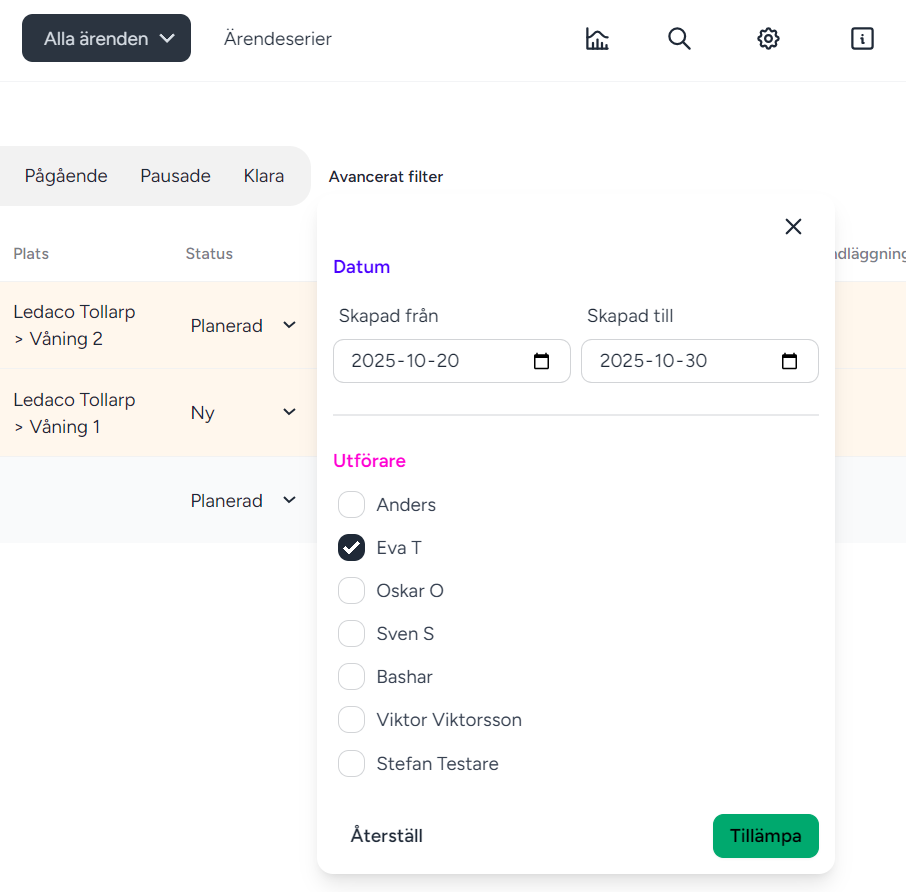Open status dropdown for Ledaco Tollarp Våning 2
The height and width of the screenshot is (892, 906).
pyautogui.click(x=289, y=326)
